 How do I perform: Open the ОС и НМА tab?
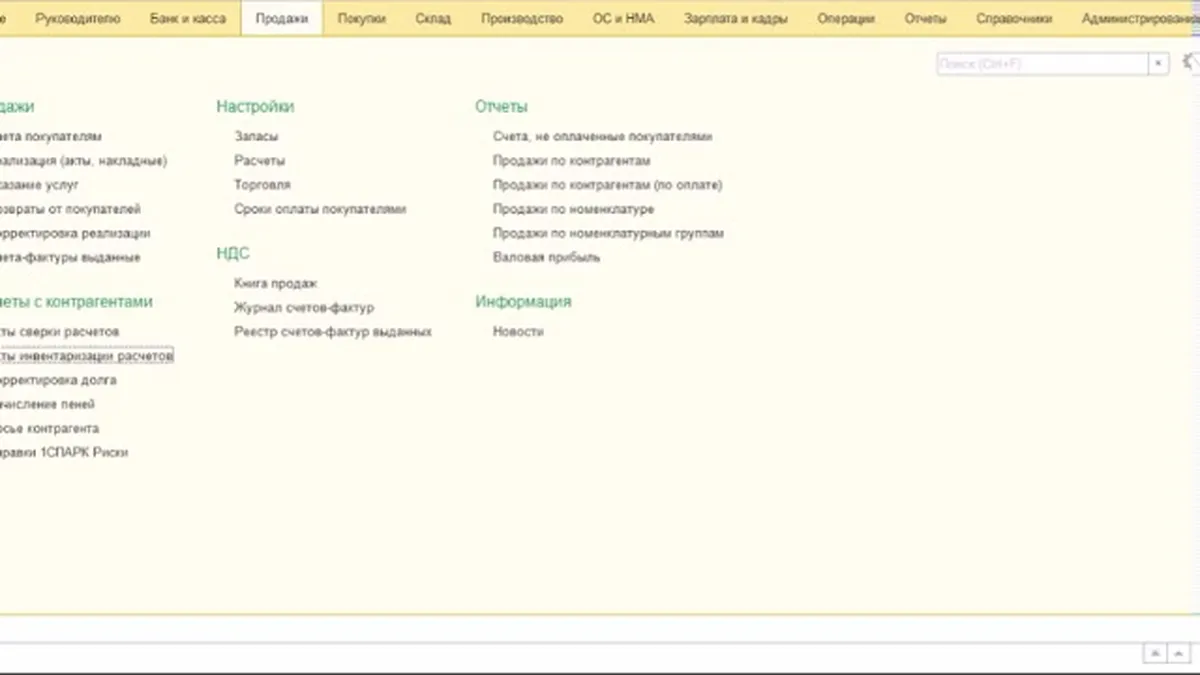(624, 18)
